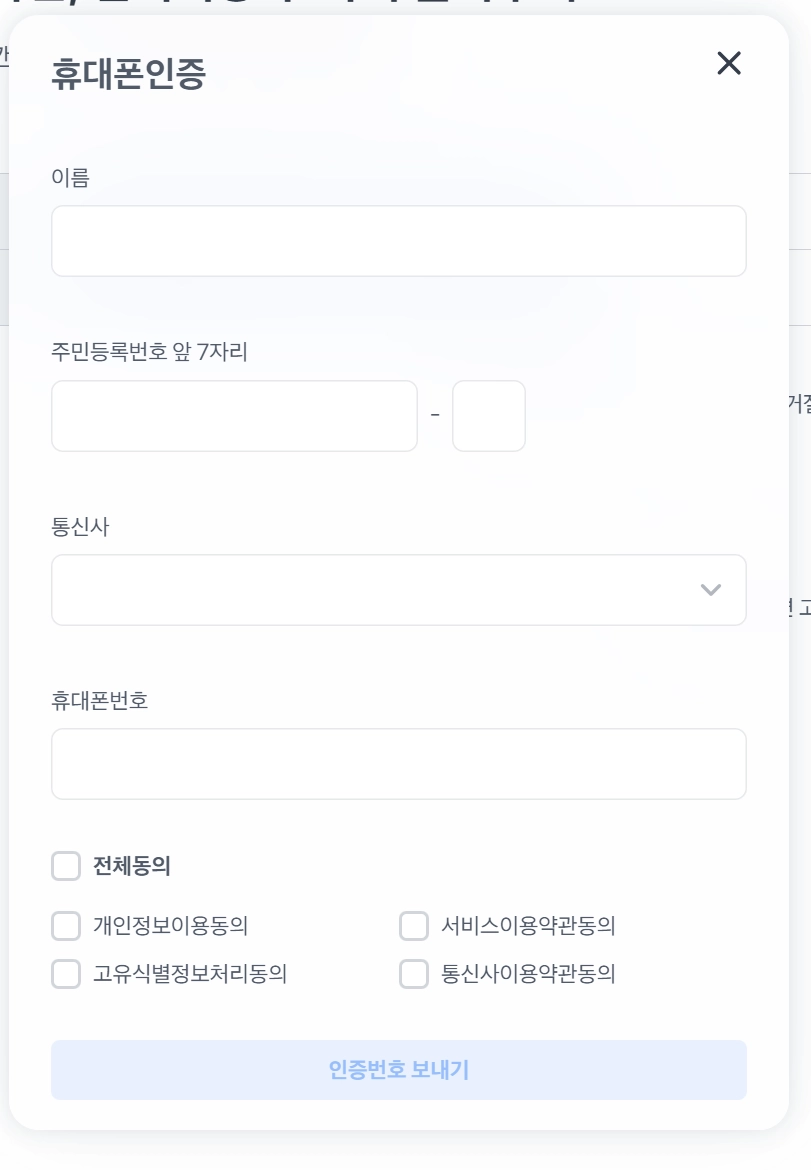Screen dimensions: 811x1170
Task: Click the 이름 input field
Action: click(398, 241)
